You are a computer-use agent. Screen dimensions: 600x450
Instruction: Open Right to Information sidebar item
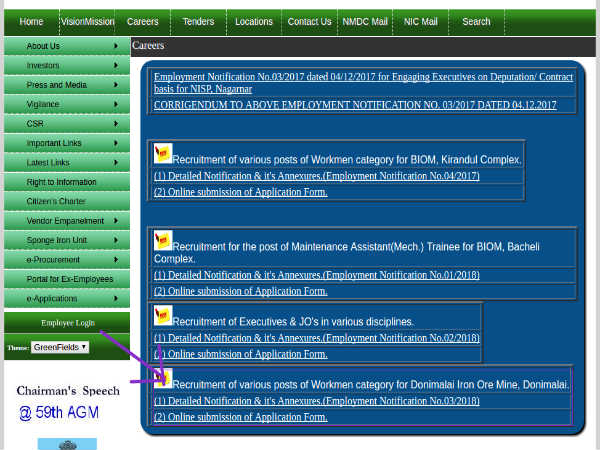click(x=67, y=182)
